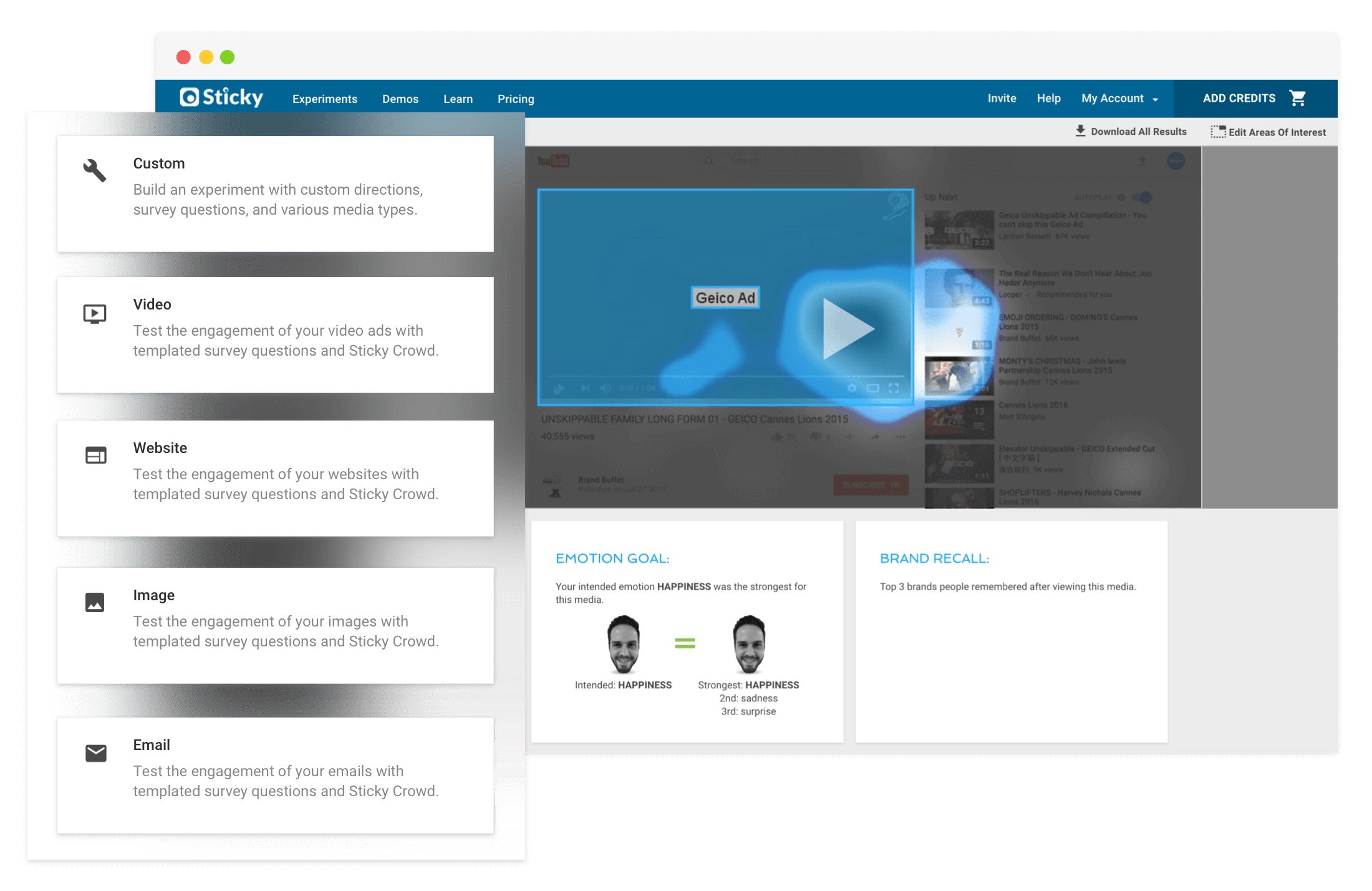Image resolution: width=1372 pixels, height=891 pixels.
Task: Click the Sticky logo in navbar
Action: (221, 97)
